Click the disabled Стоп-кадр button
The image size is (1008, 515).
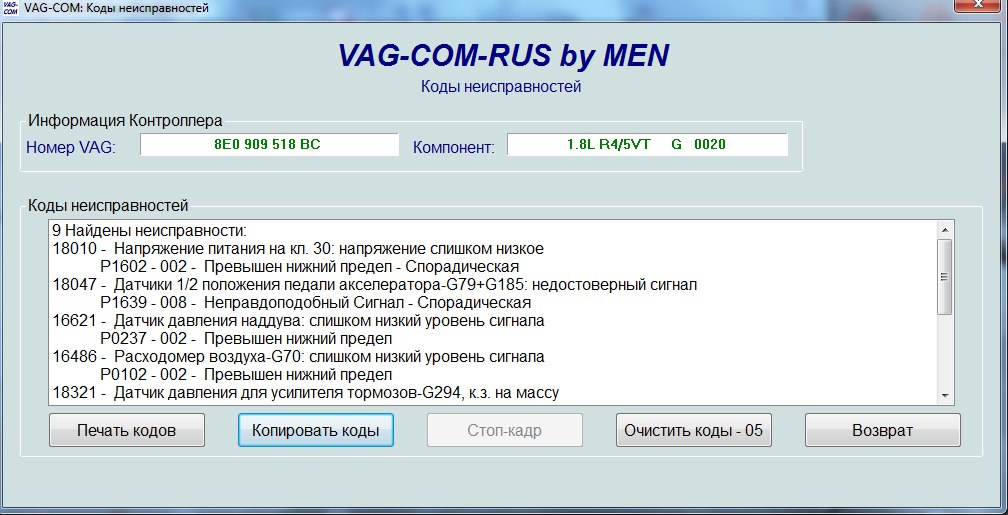tap(505, 430)
